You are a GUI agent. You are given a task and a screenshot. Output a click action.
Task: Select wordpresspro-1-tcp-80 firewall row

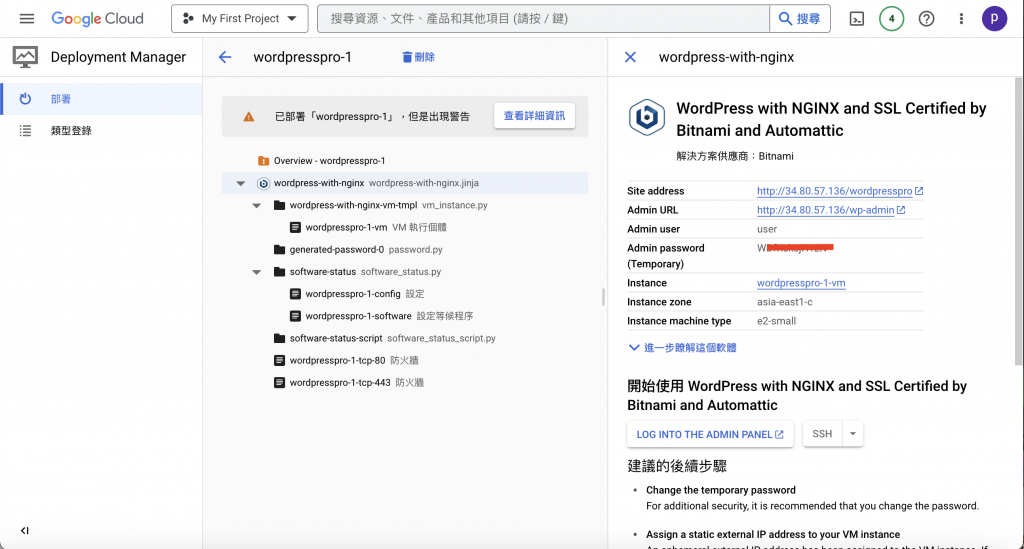pos(405,360)
